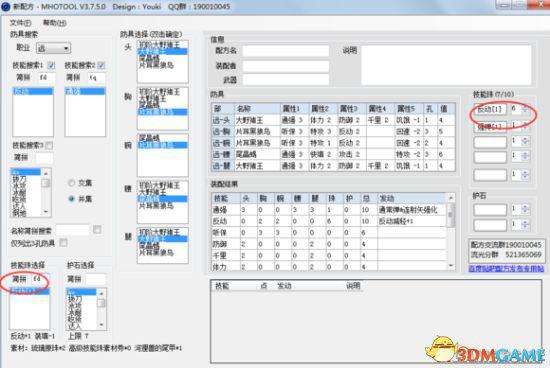Expand the 职业 dropdown
The image size is (550, 368).
(66, 48)
